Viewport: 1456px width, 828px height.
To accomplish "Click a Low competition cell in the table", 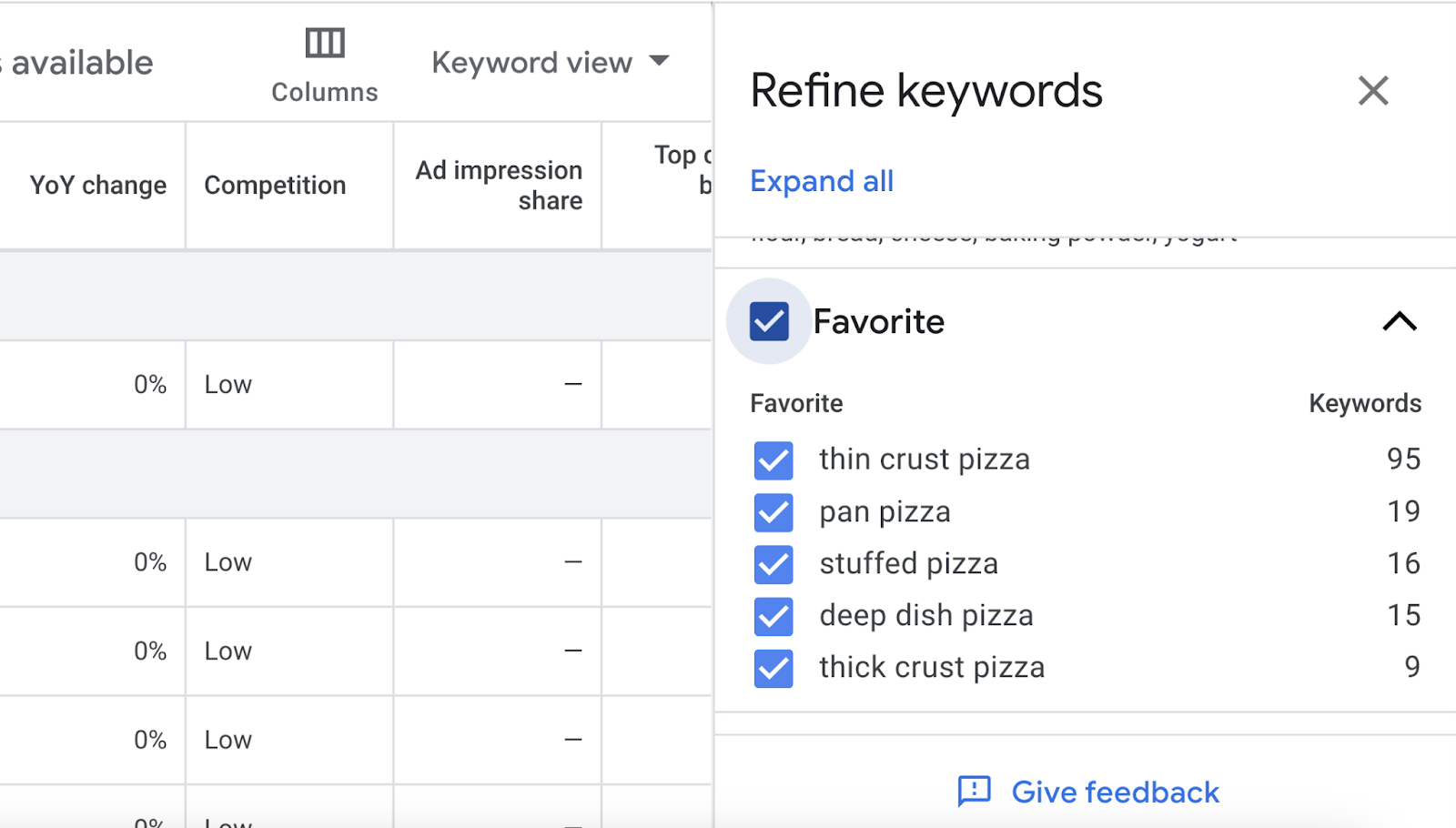I will 226,384.
